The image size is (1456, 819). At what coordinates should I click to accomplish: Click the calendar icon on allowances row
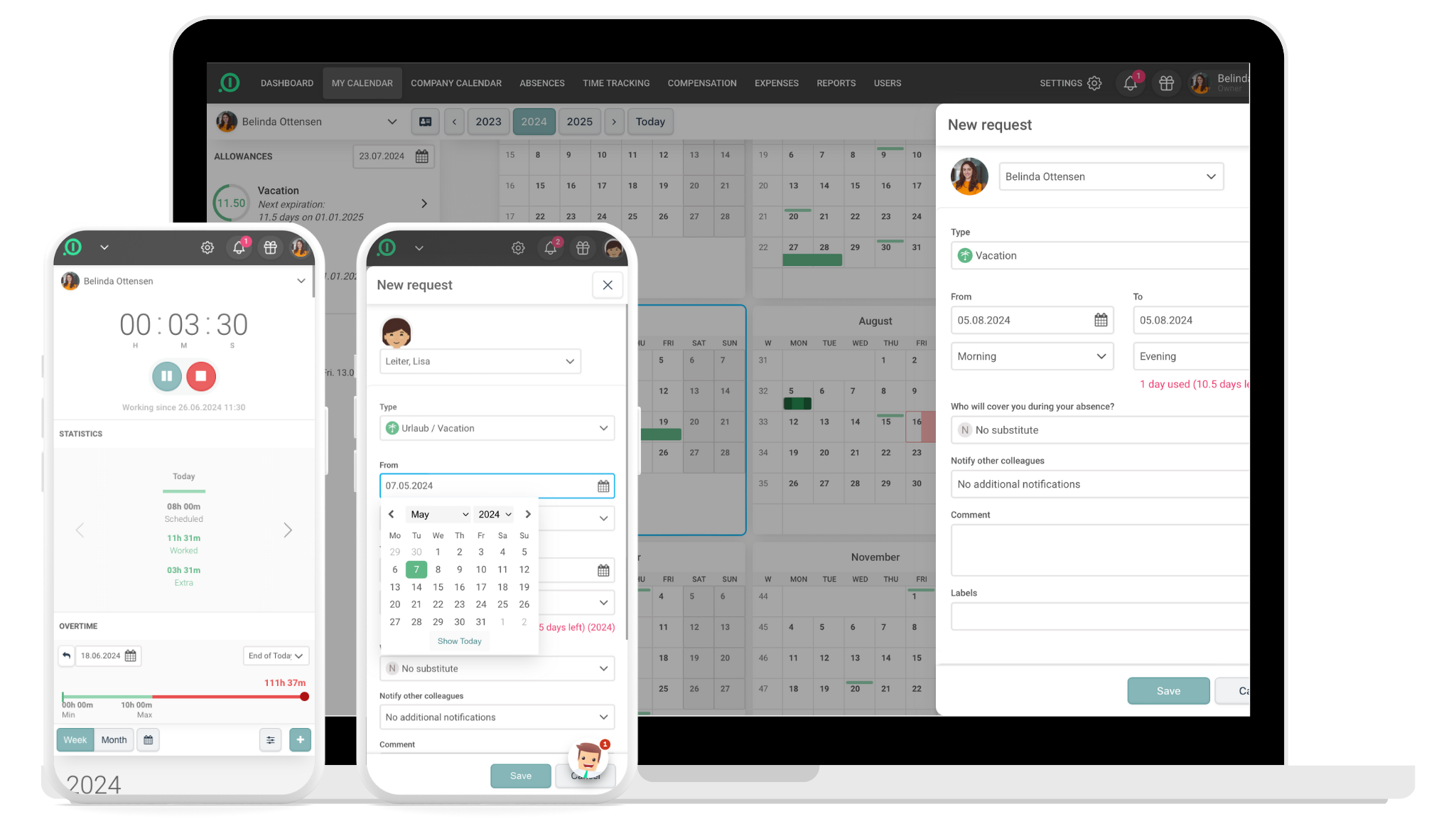[422, 156]
